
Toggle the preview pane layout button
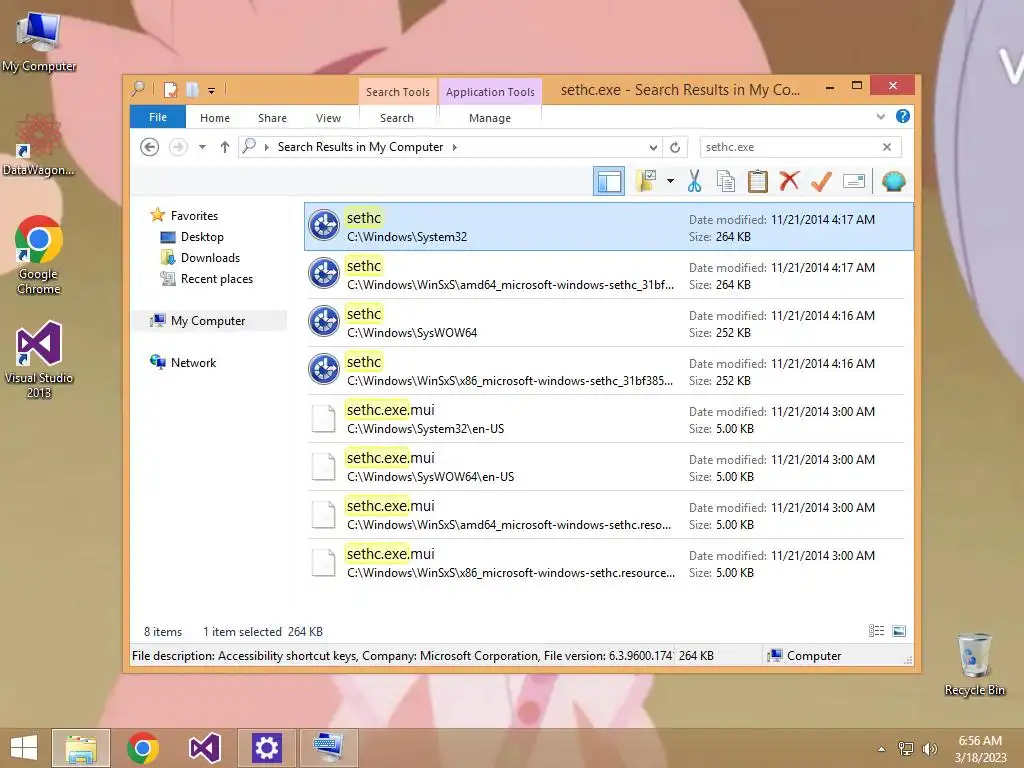(609, 181)
